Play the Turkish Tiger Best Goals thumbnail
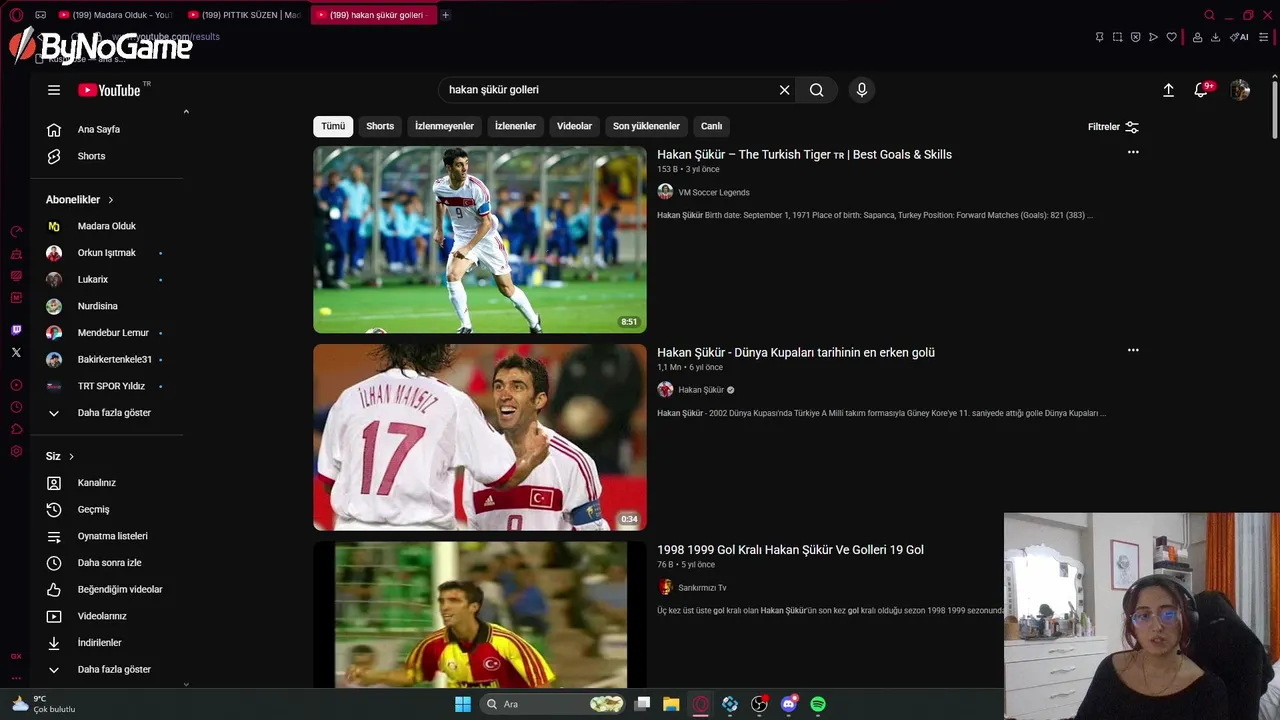 pyautogui.click(x=480, y=240)
